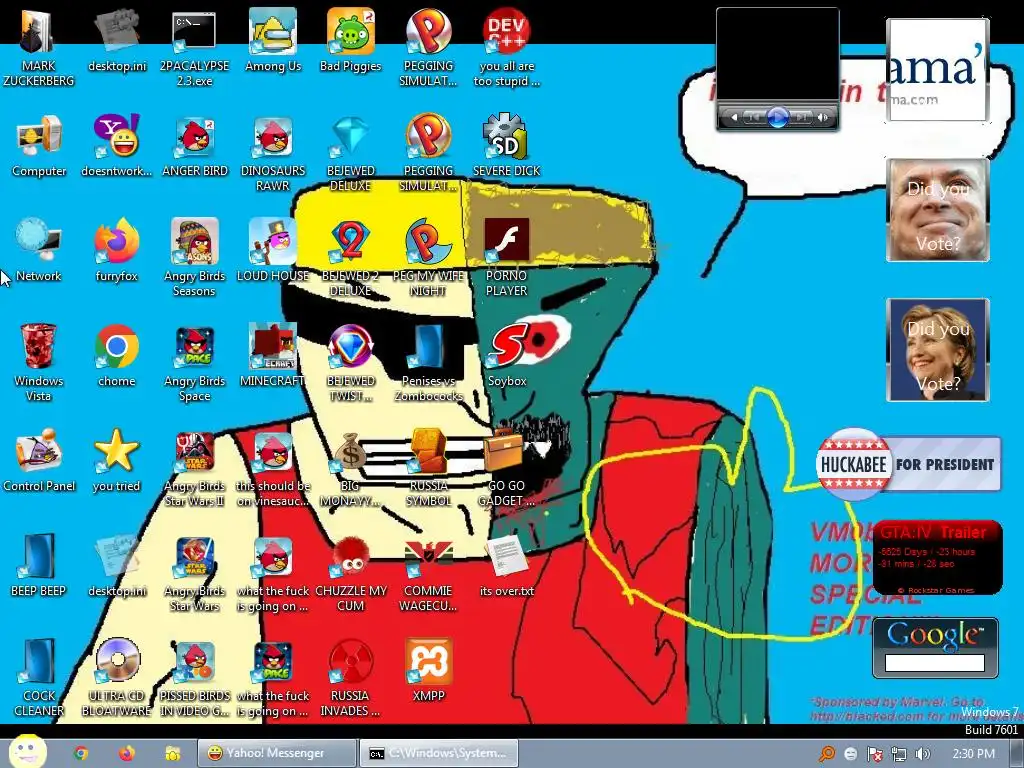This screenshot has height=768, width=1024.
Task: Click play on the media player gadget
Action: click(x=778, y=117)
